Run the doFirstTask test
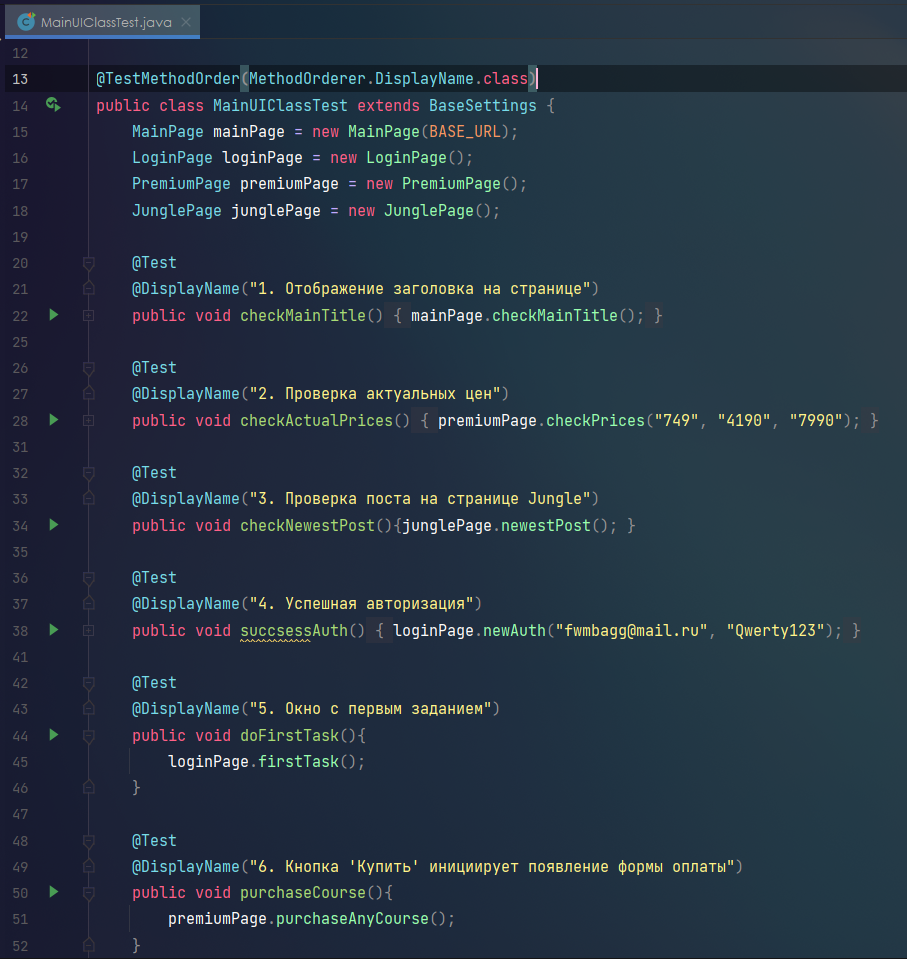The width and height of the screenshot is (907, 959). 53,735
